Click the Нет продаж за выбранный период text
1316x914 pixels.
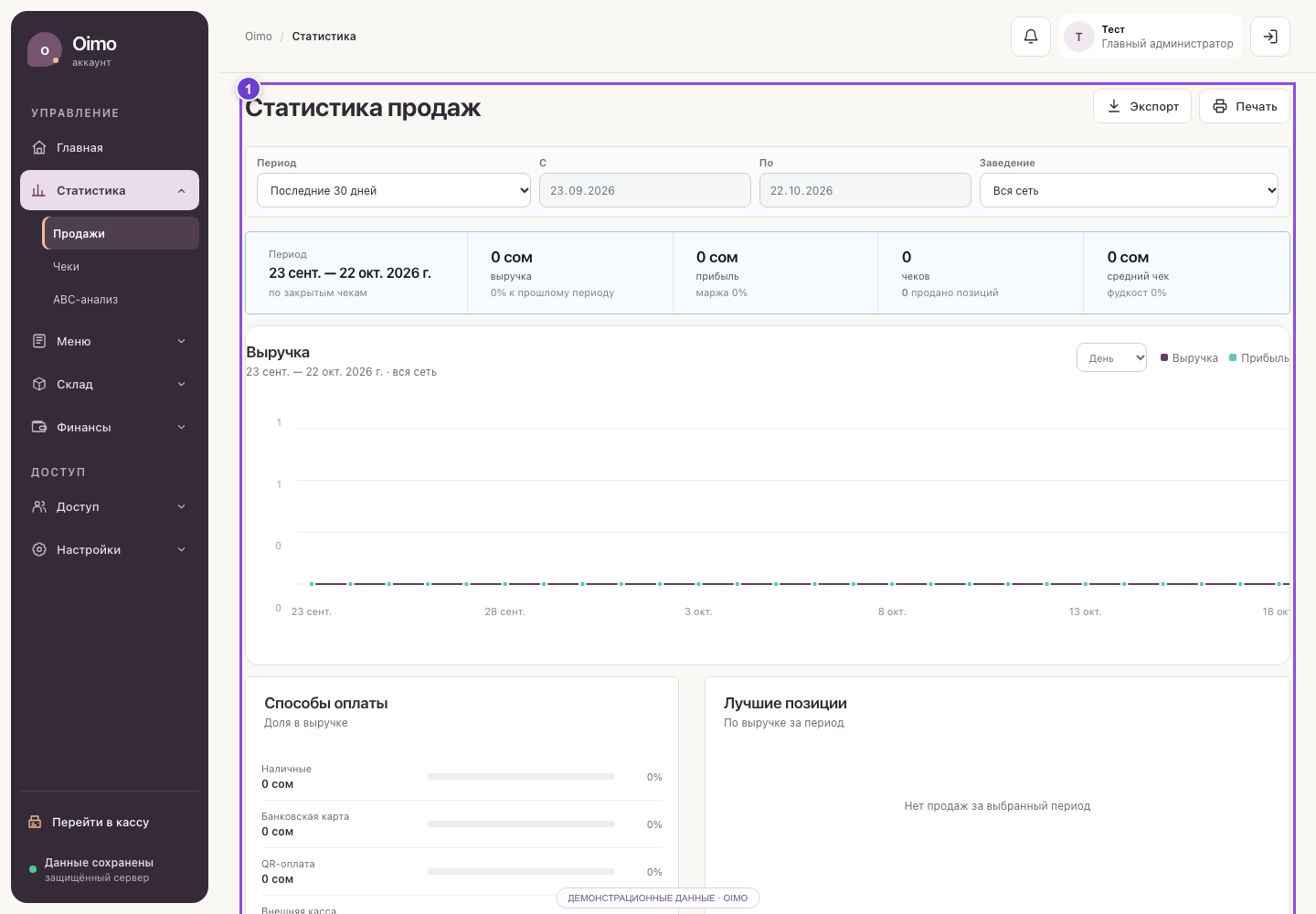[997, 806]
